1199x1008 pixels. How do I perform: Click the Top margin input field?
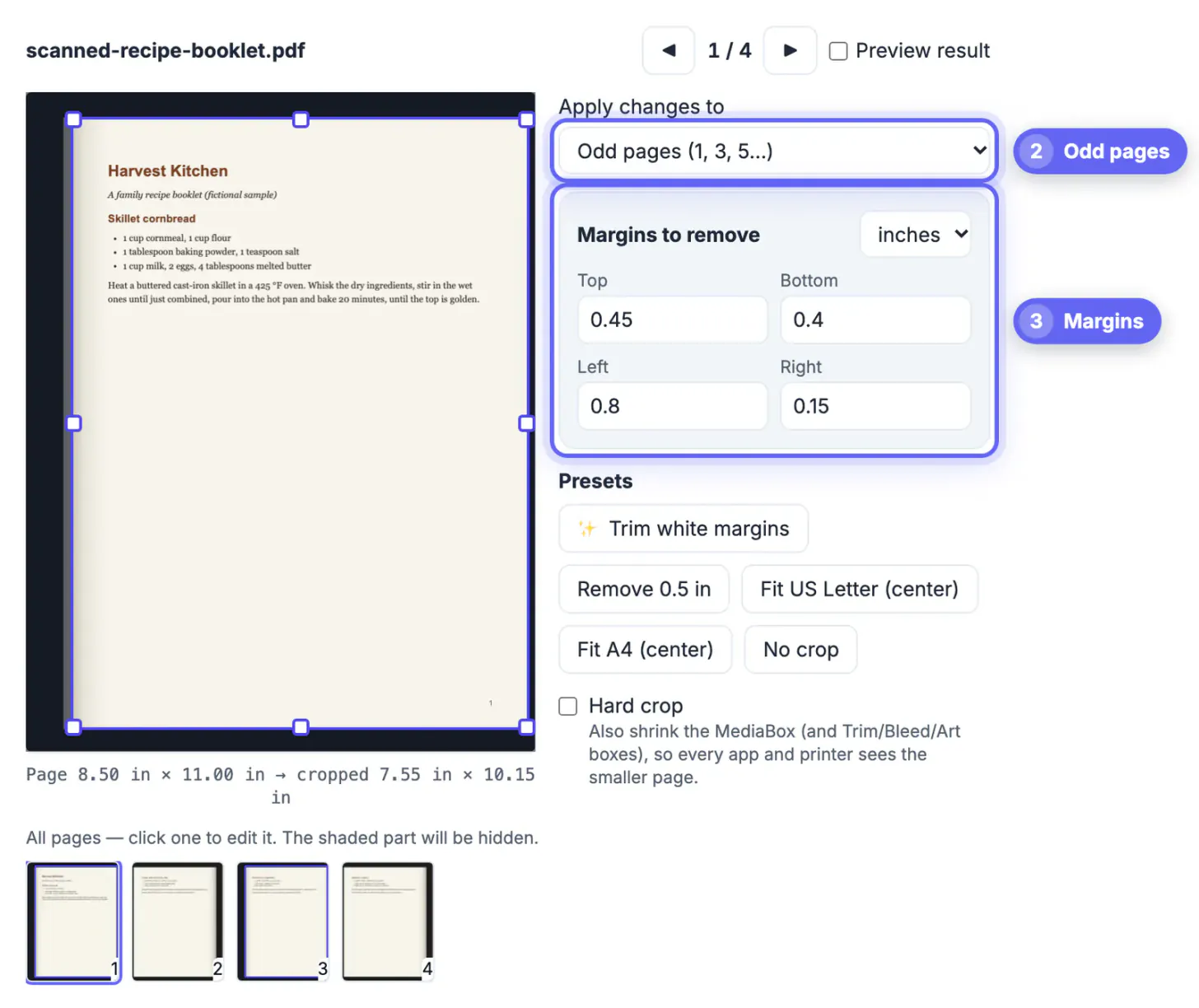pos(672,320)
